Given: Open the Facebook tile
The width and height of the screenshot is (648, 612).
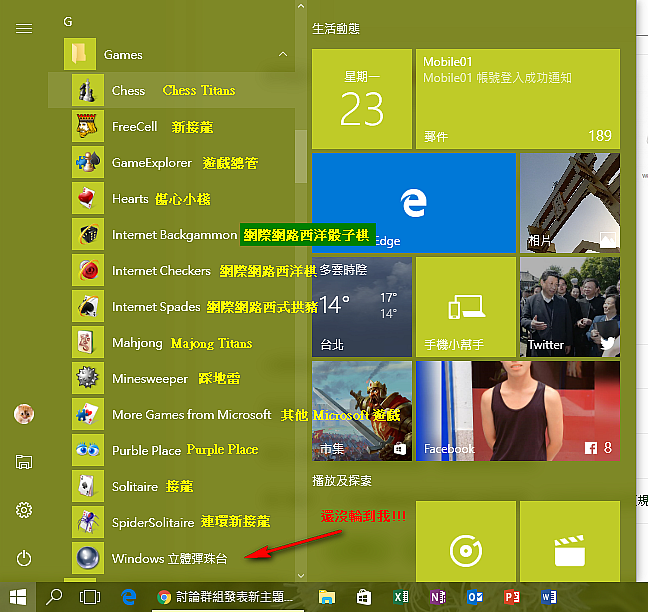Looking at the screenshot, I should point(518,411).
